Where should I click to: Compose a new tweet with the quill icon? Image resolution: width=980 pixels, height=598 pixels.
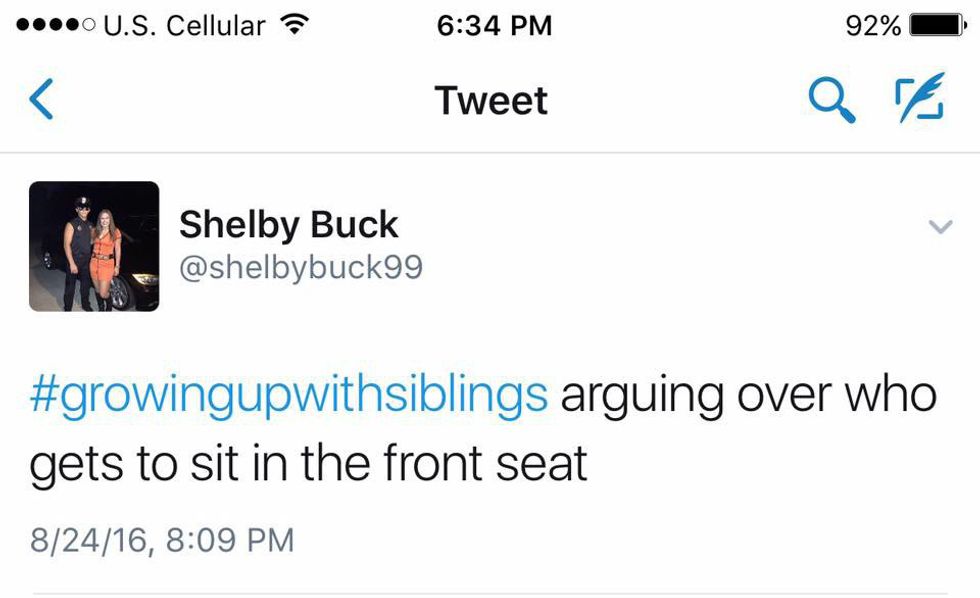tap(917, 100)
